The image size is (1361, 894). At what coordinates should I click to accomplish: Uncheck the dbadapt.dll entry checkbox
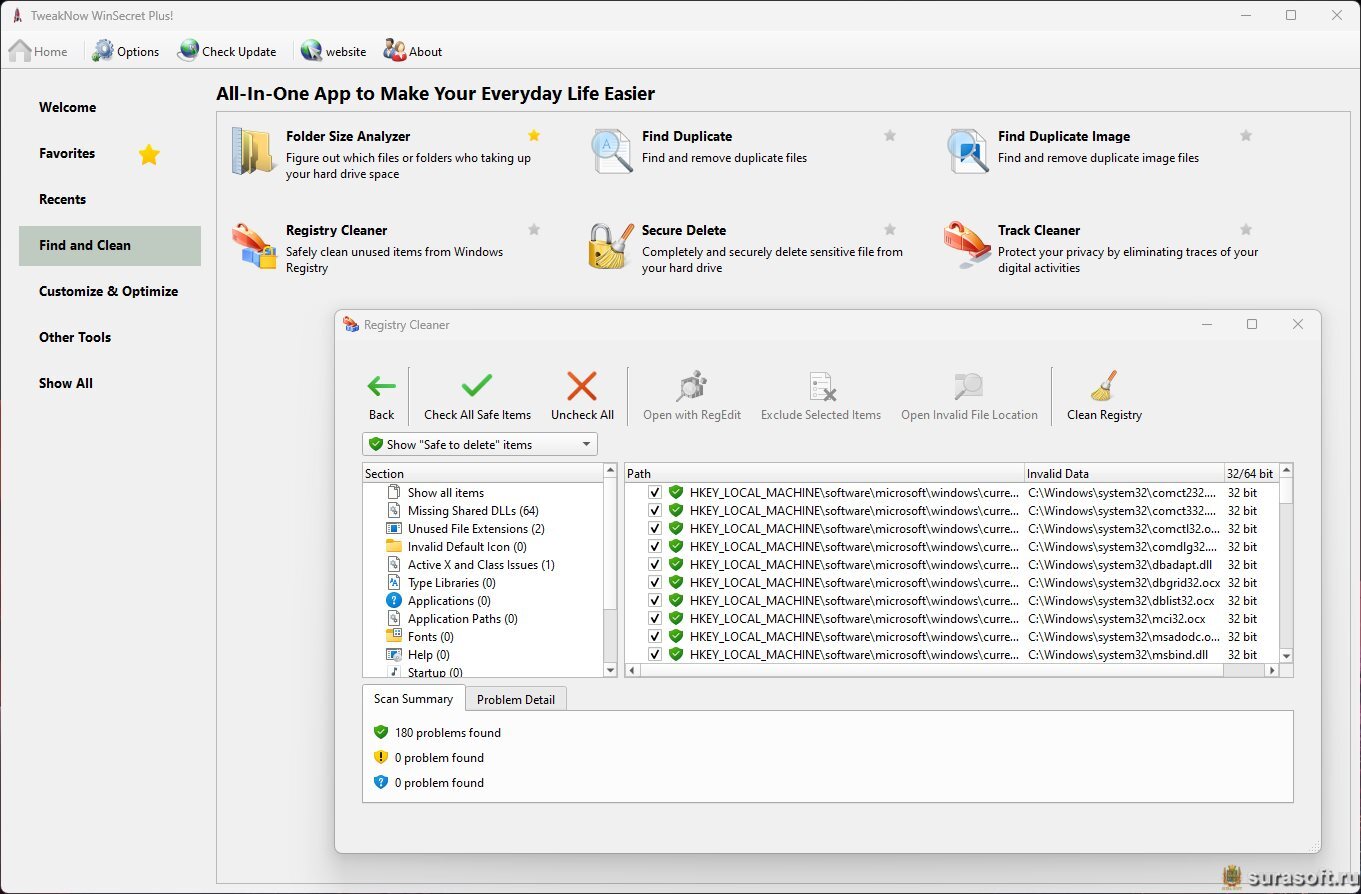coord(654,564)
